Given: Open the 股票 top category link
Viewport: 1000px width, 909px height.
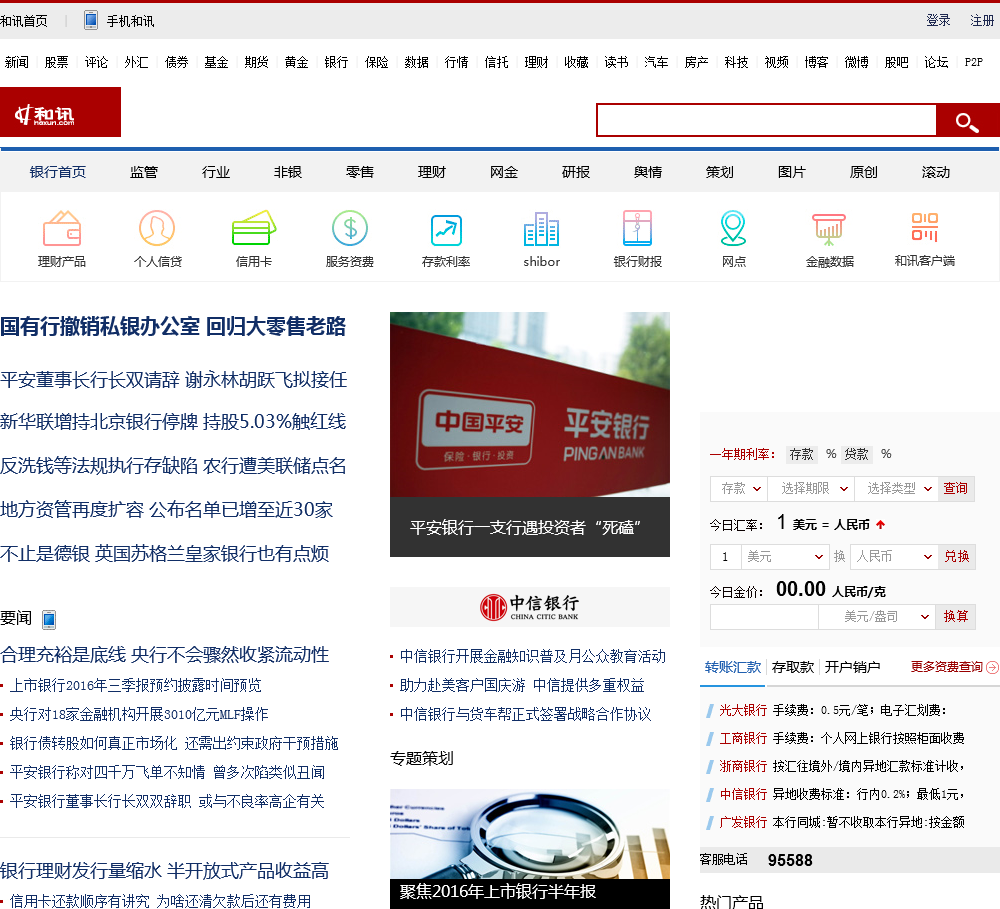Looking at the screenshot, I should click(x=56, y=63).
